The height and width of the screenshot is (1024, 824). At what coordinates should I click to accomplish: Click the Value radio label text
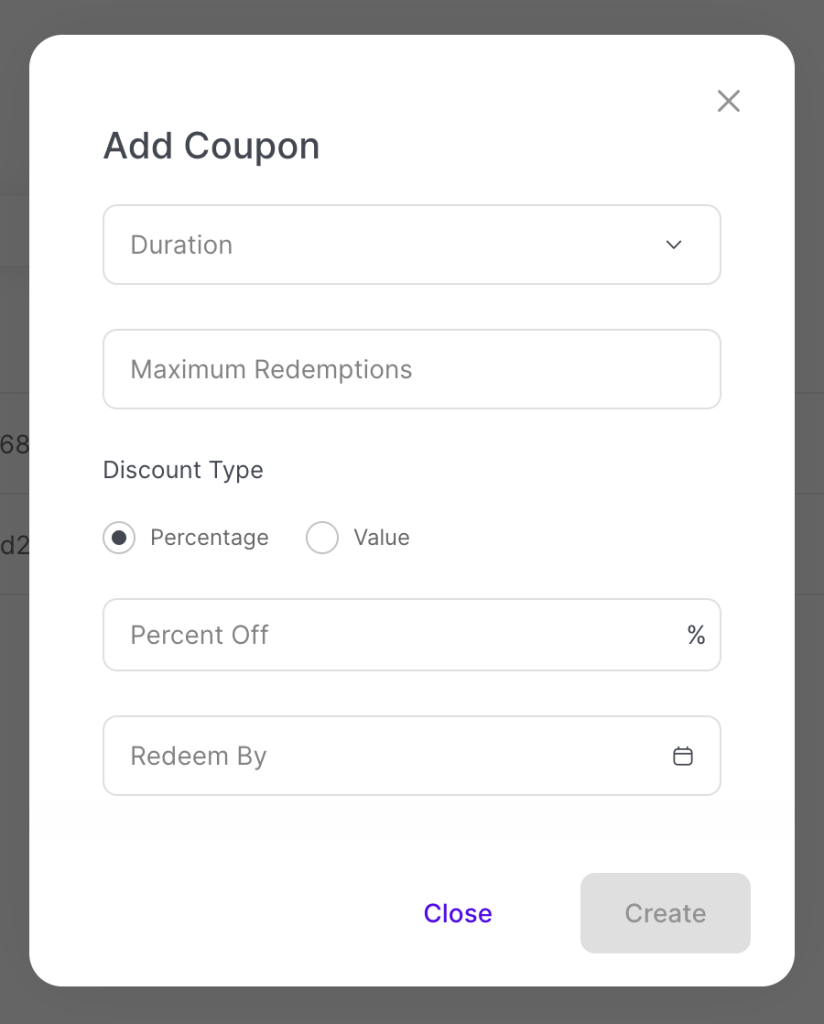click(381, 538)
